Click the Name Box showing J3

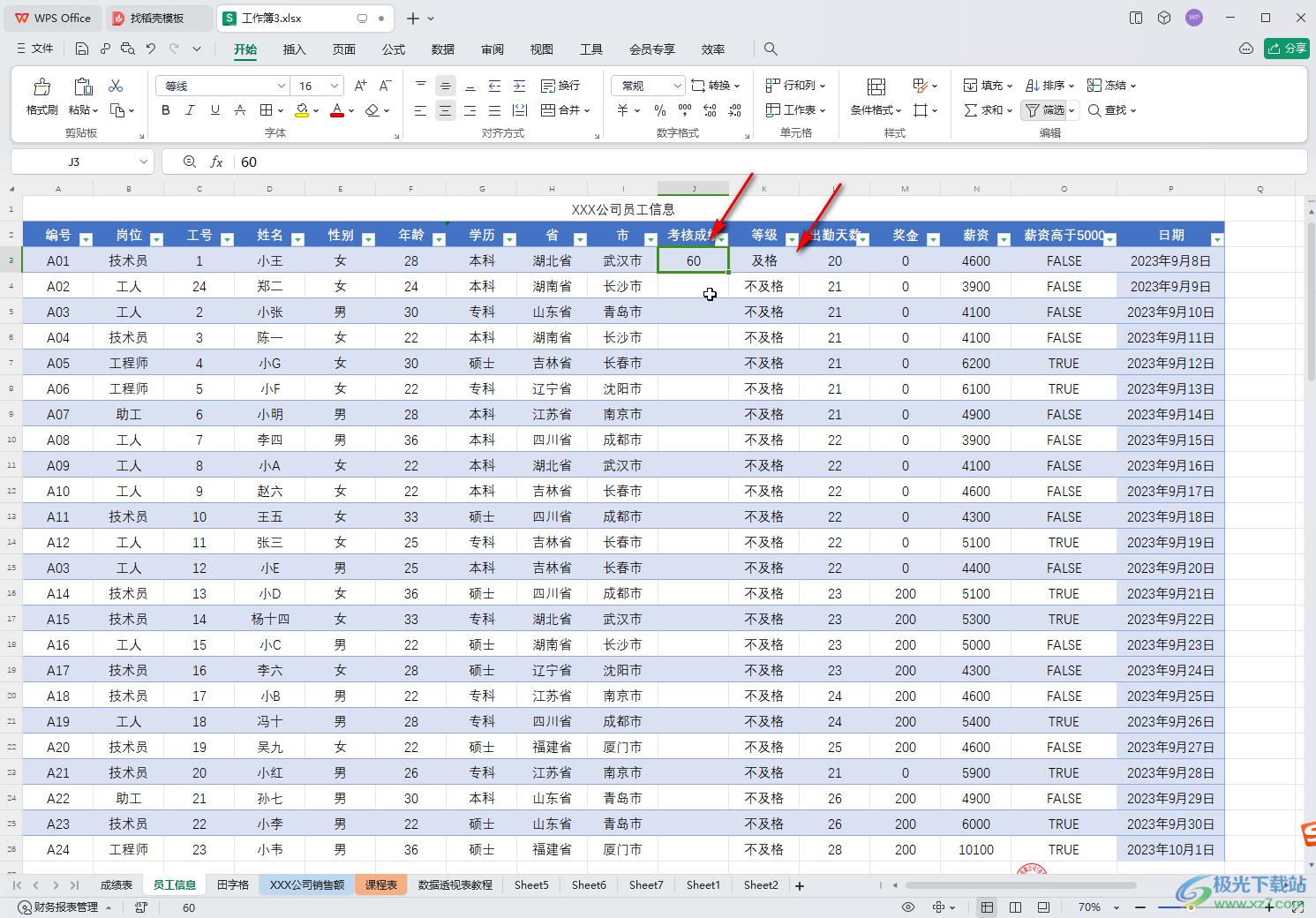pos(82,162)
